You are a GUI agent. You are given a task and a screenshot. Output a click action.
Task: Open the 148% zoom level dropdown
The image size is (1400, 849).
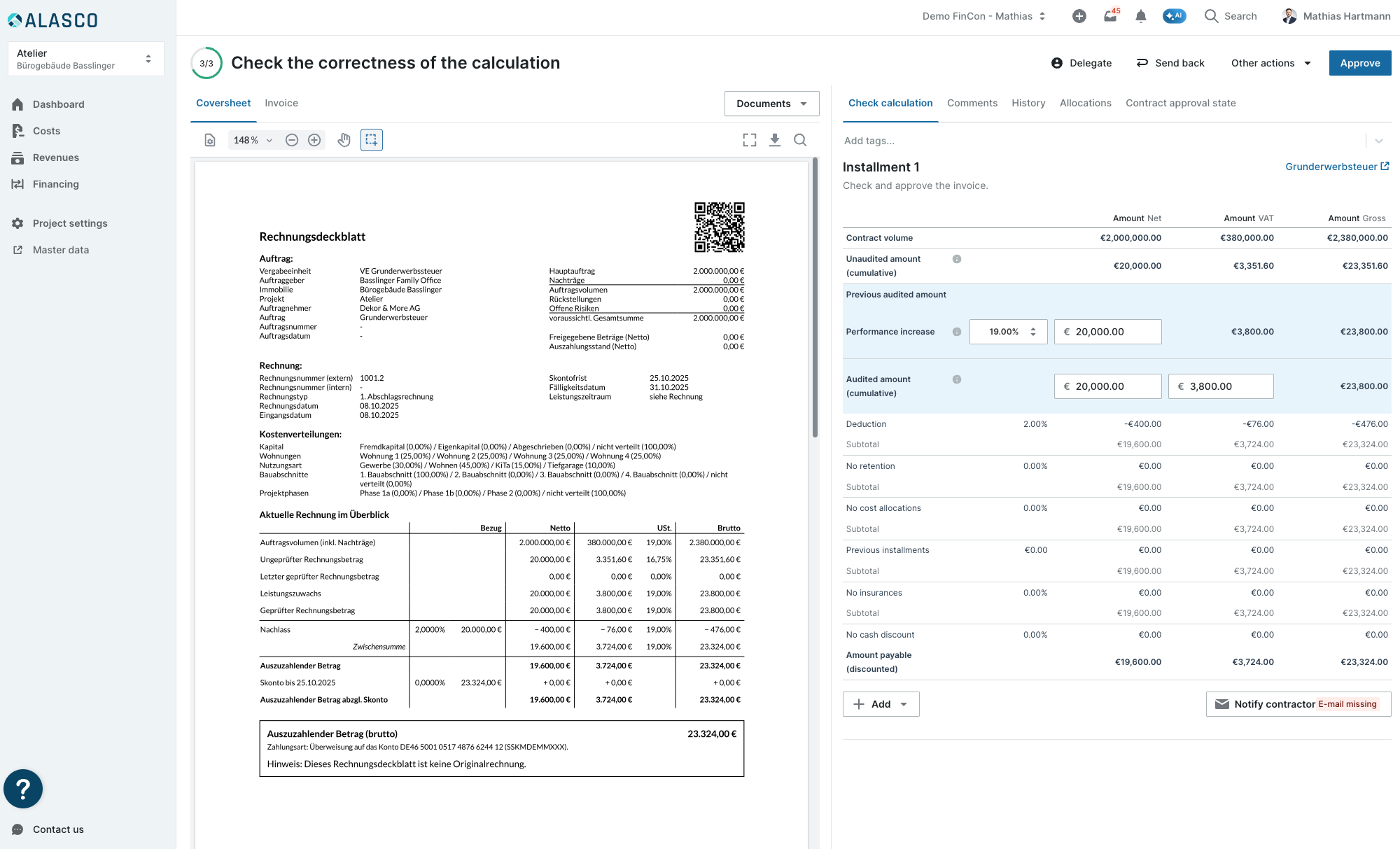(x=253, y=140)
